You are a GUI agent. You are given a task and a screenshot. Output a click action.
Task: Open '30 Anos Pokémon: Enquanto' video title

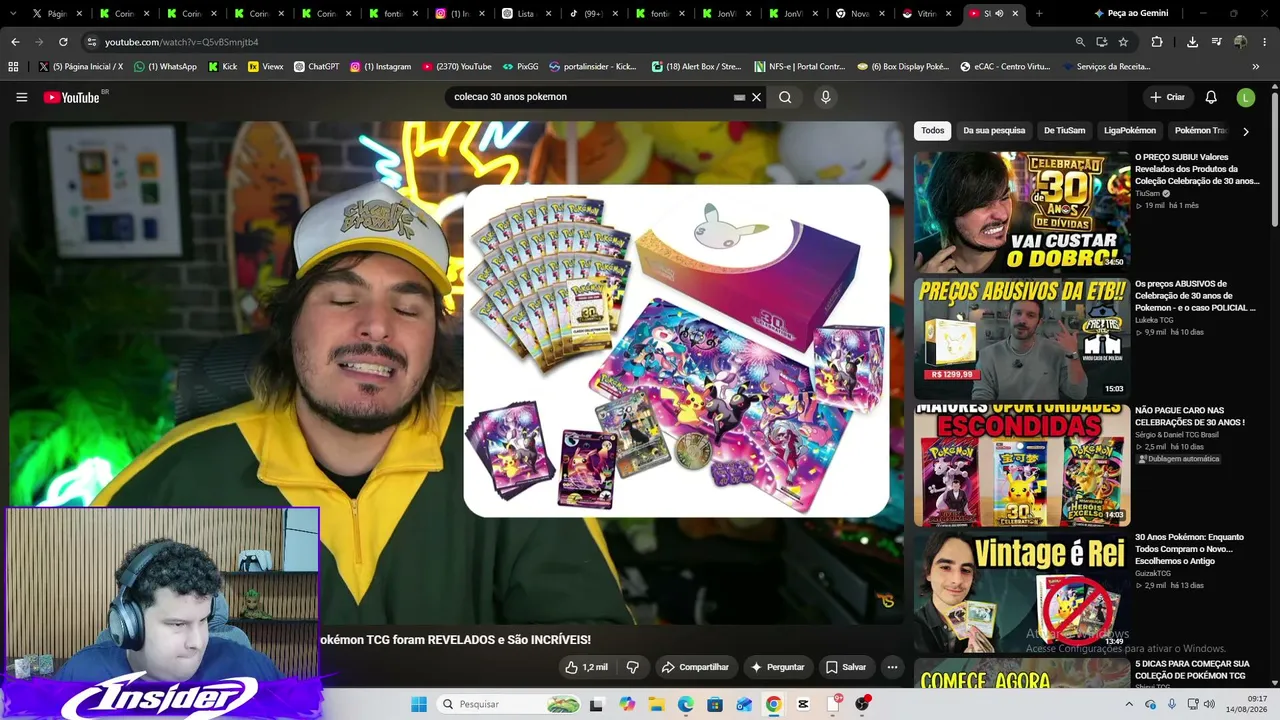[1190, 549]
